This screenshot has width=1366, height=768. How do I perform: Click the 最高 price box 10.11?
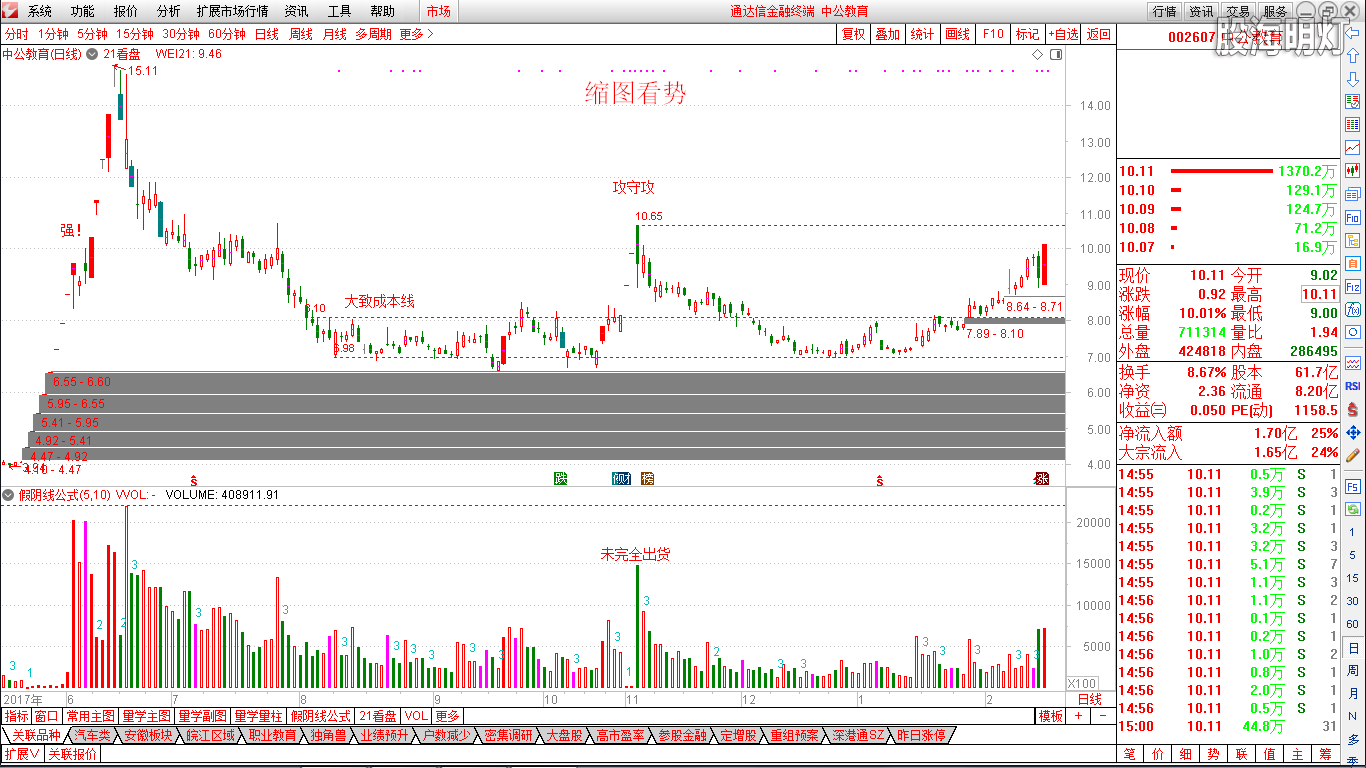pyautogui.click(x=1319, y=294)
